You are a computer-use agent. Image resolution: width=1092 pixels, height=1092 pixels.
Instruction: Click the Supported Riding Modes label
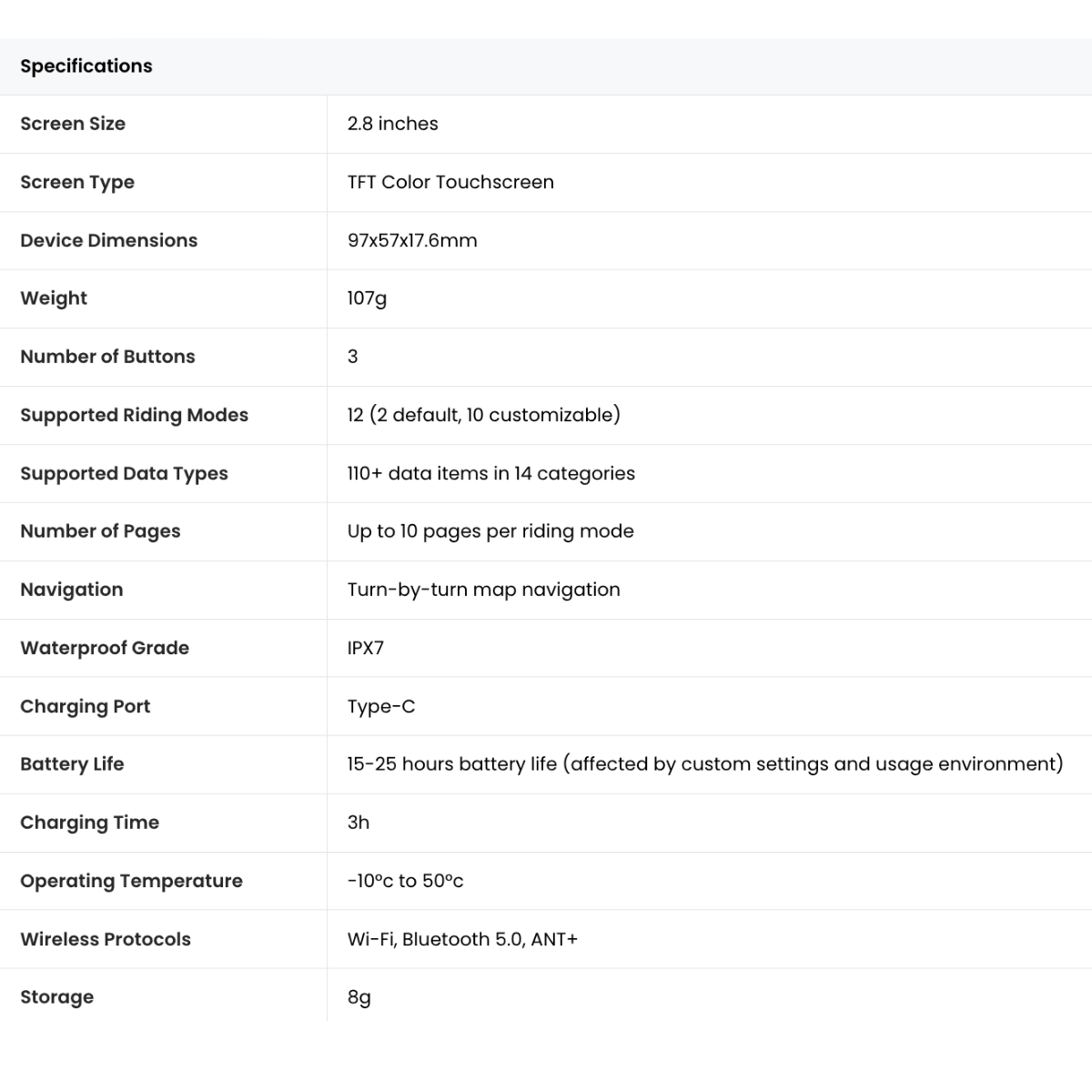tap(134, 415)
